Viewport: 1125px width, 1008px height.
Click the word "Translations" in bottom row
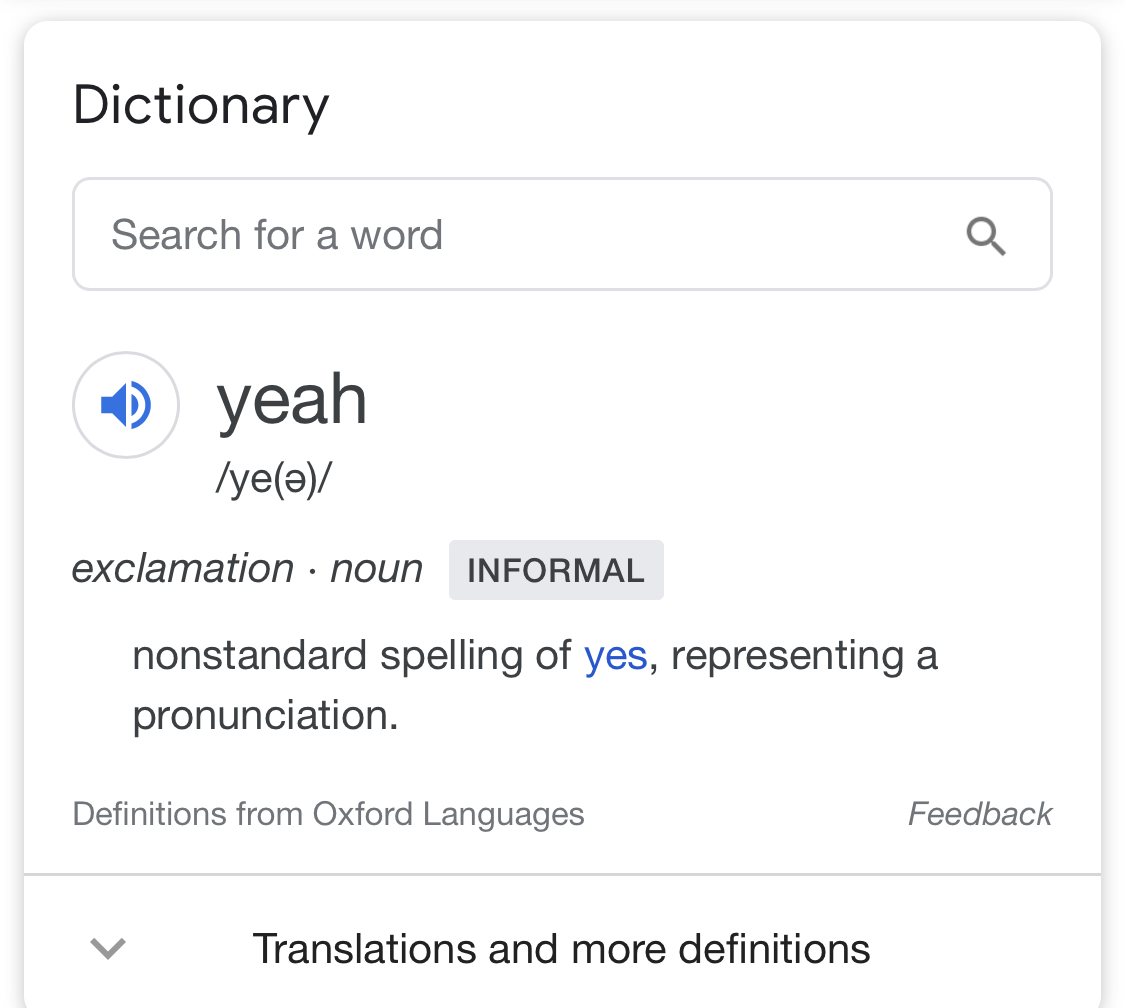pos(364,948)
